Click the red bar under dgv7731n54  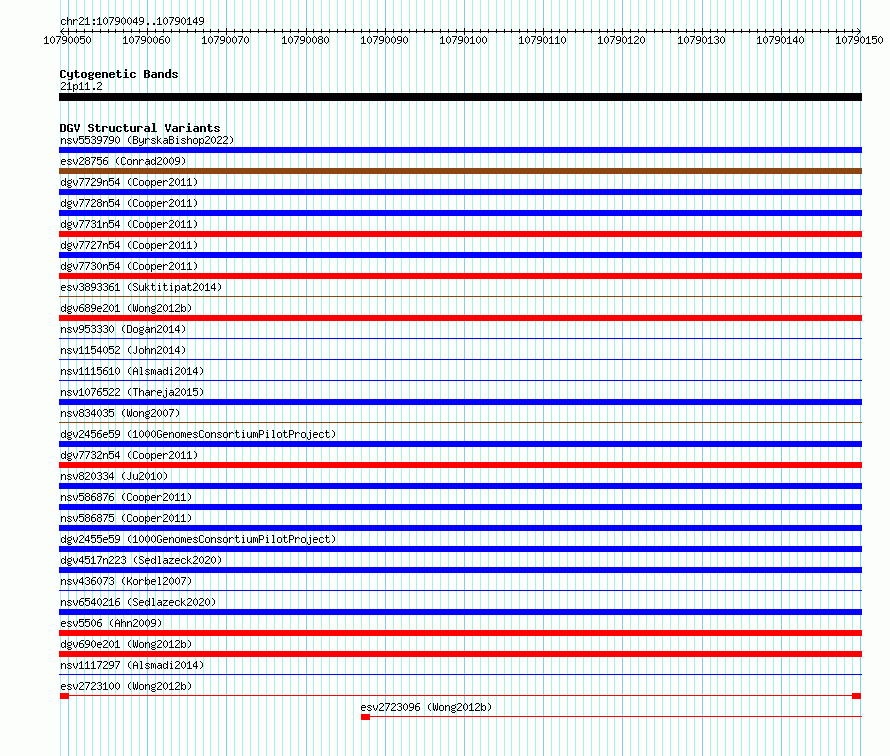pyautogui.click(x=460, y=234)
